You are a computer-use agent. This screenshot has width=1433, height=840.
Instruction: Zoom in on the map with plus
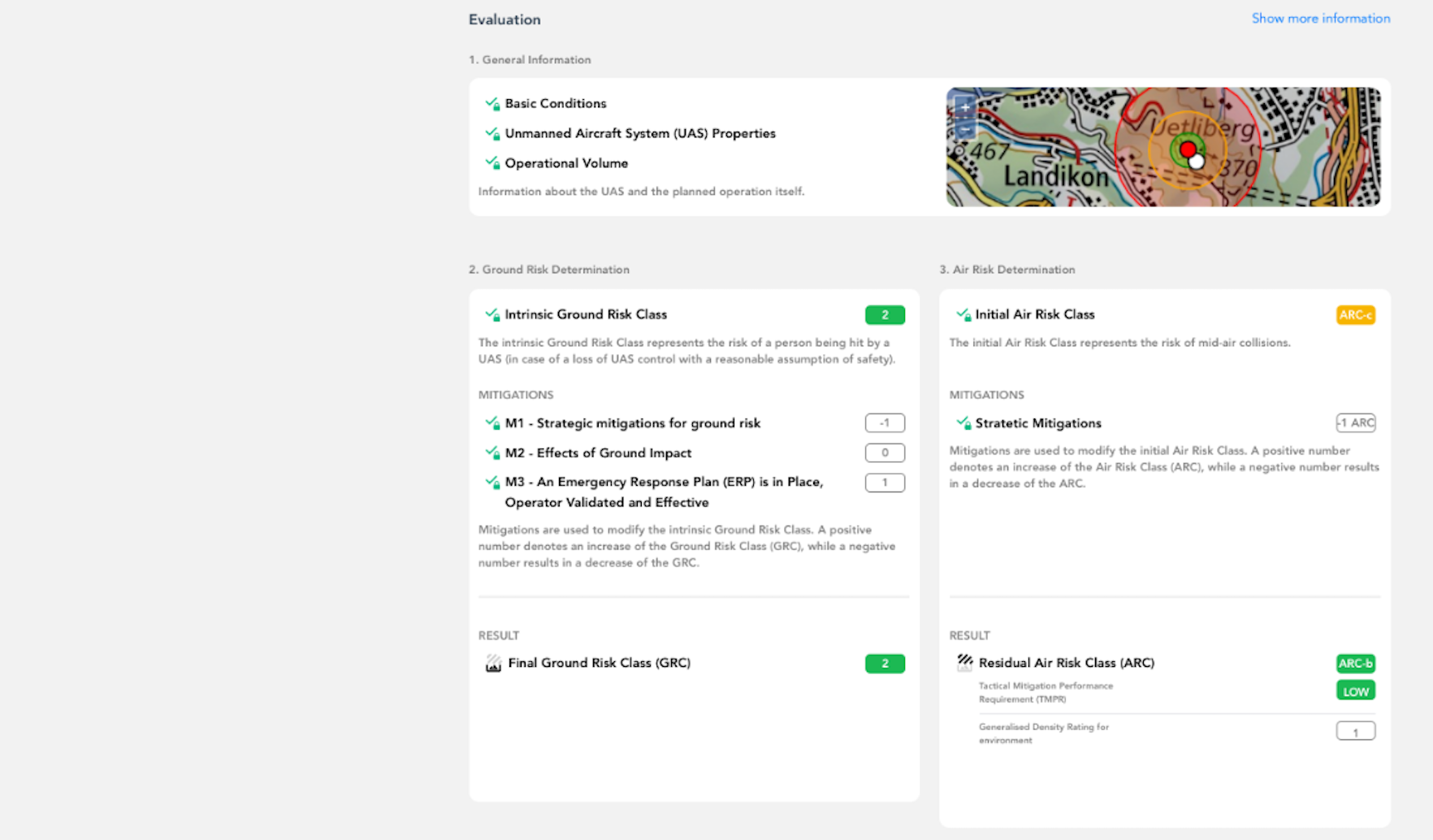964,106
